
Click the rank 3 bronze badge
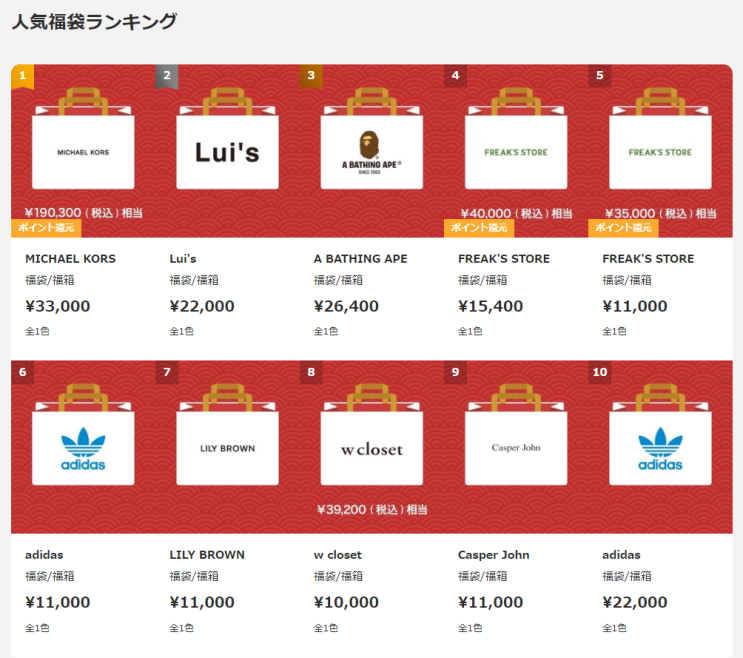click(x=311, y=75)
